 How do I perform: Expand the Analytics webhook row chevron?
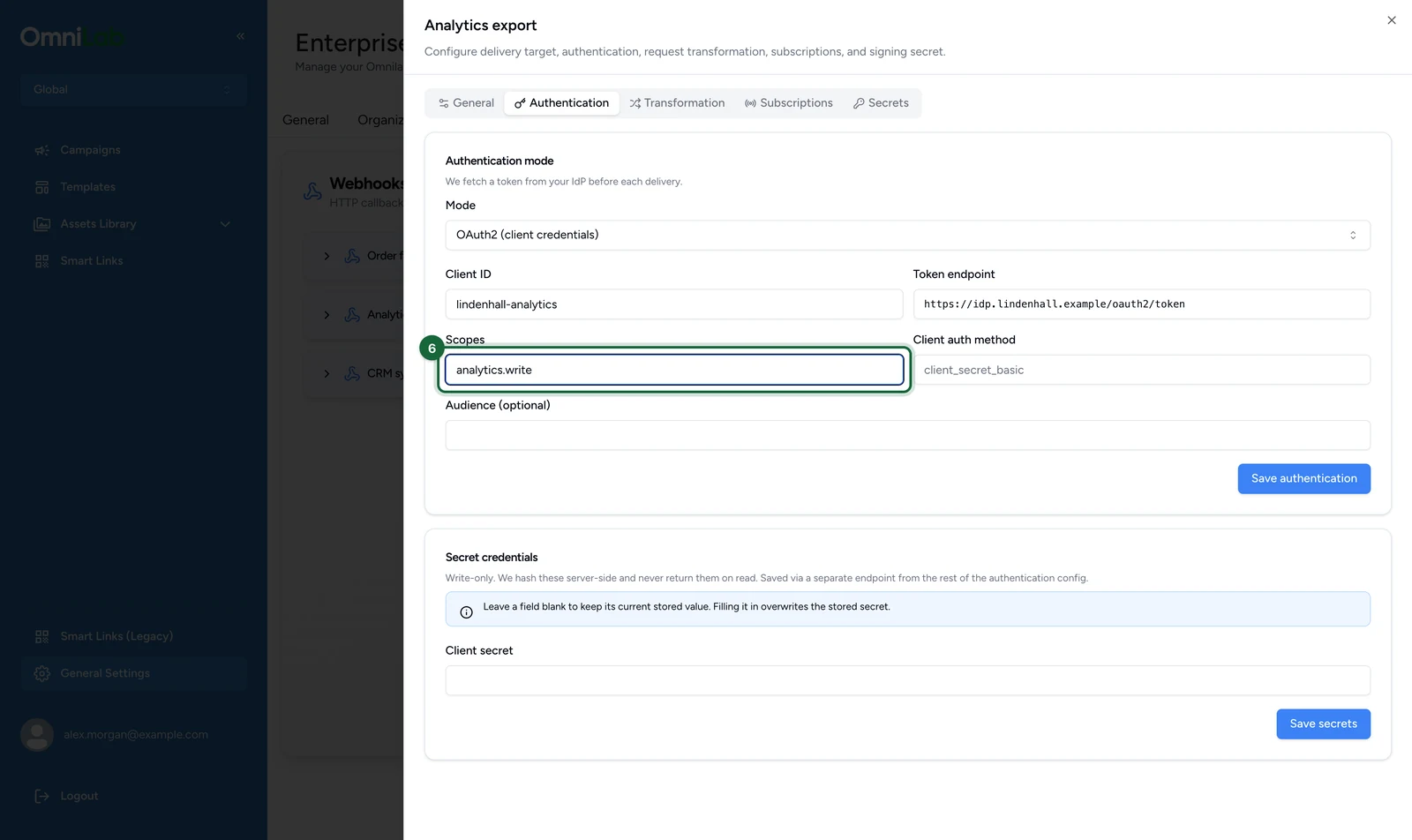point(327,315)
